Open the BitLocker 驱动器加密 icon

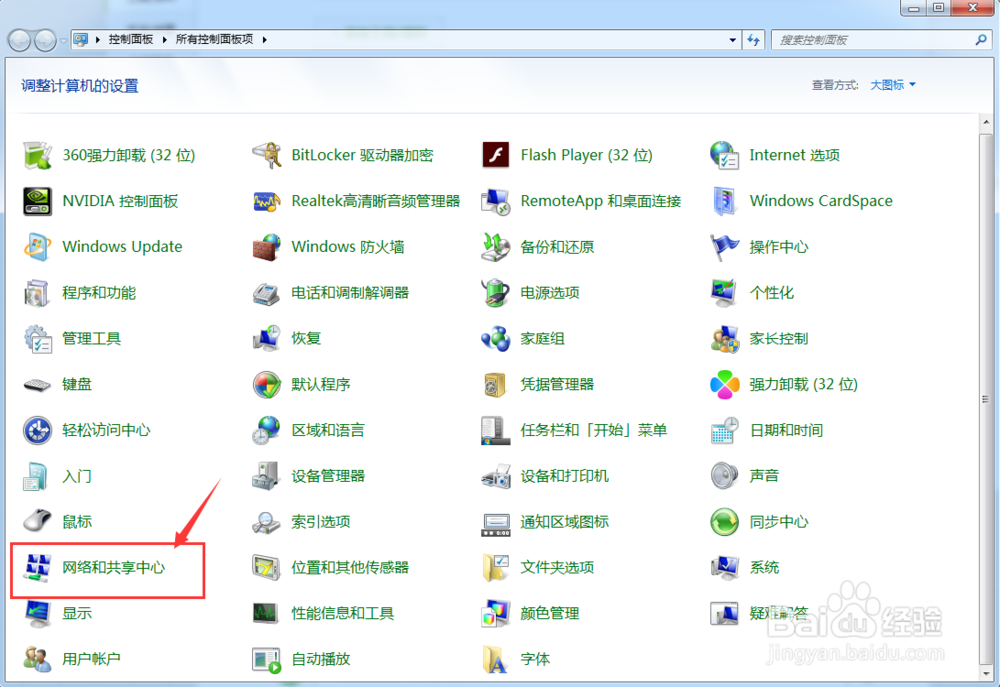(x=267, y=155)
